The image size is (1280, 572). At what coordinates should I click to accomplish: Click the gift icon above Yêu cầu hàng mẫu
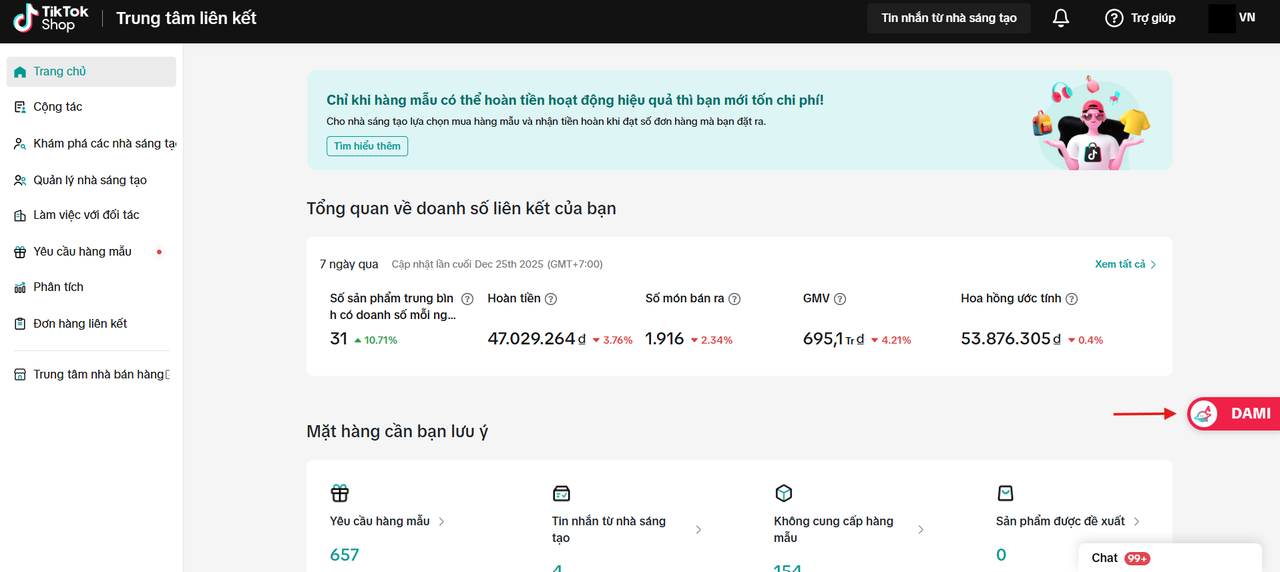pyautogui.click(x=340, y=493)
